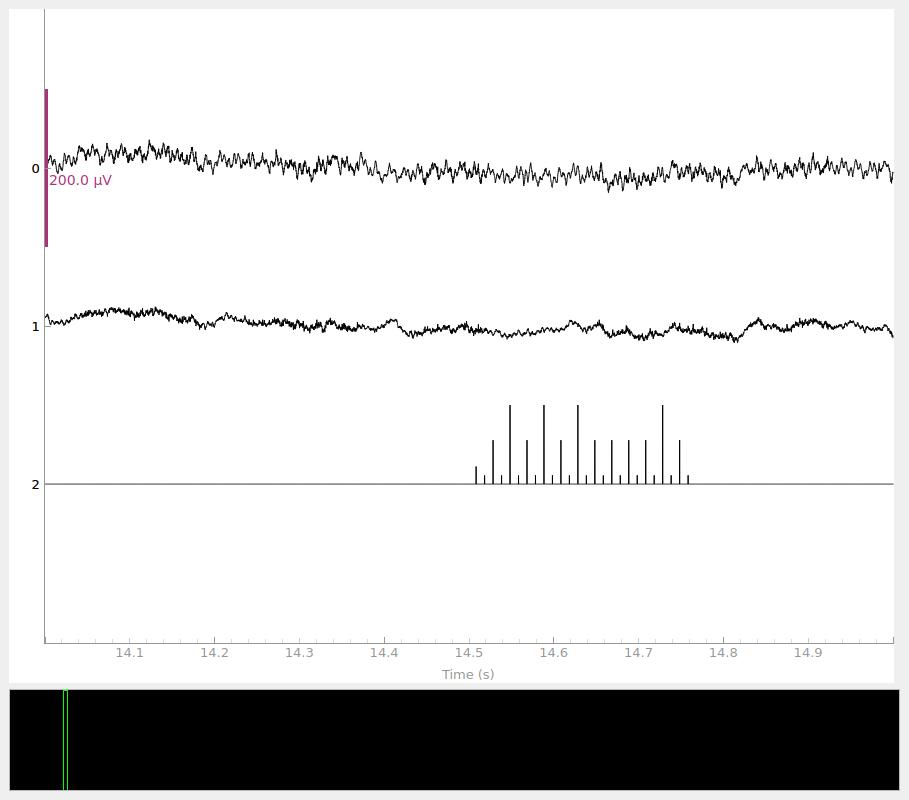Viewport: 909px width, 800px height.
Task: Click the 14.4 time axis label
Action: 384,653
